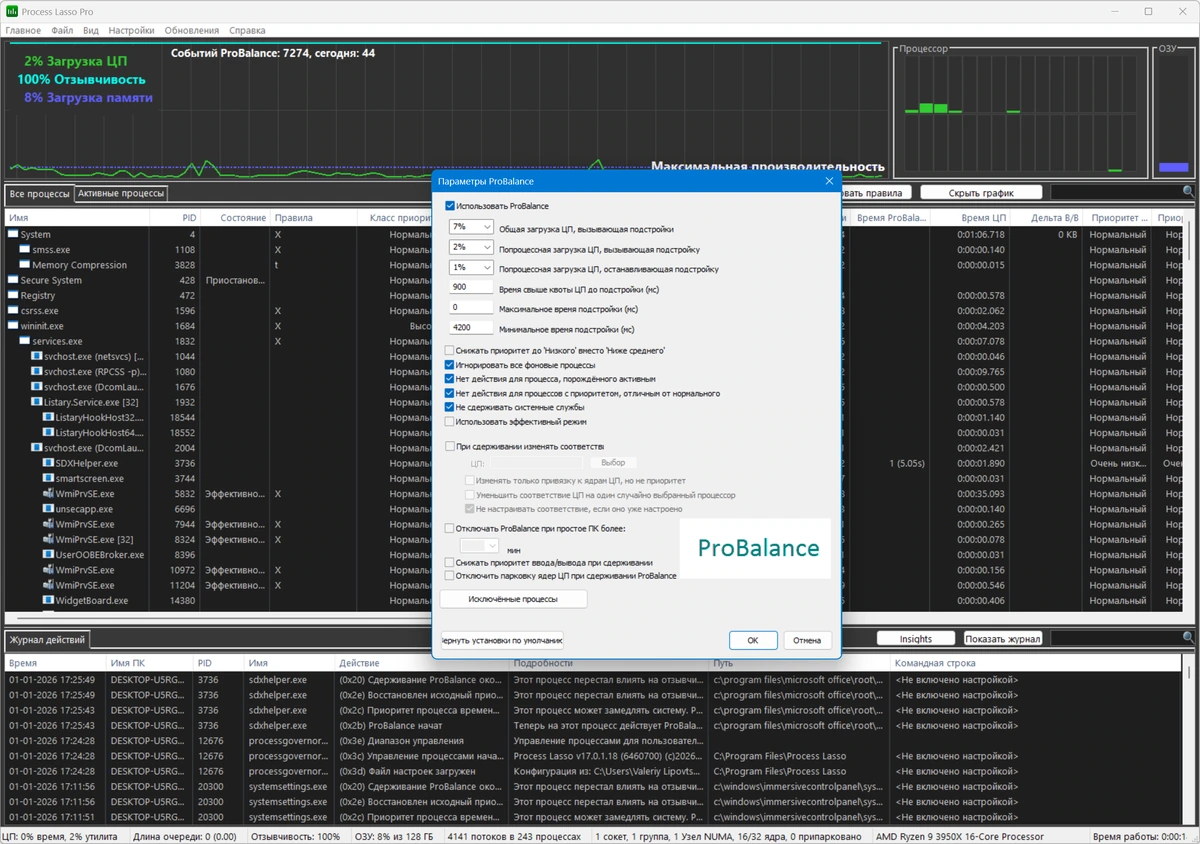1200x844 pixels.
Task: Click the svchost.exe (netsvcs) icon
Action: pos(36,356)
